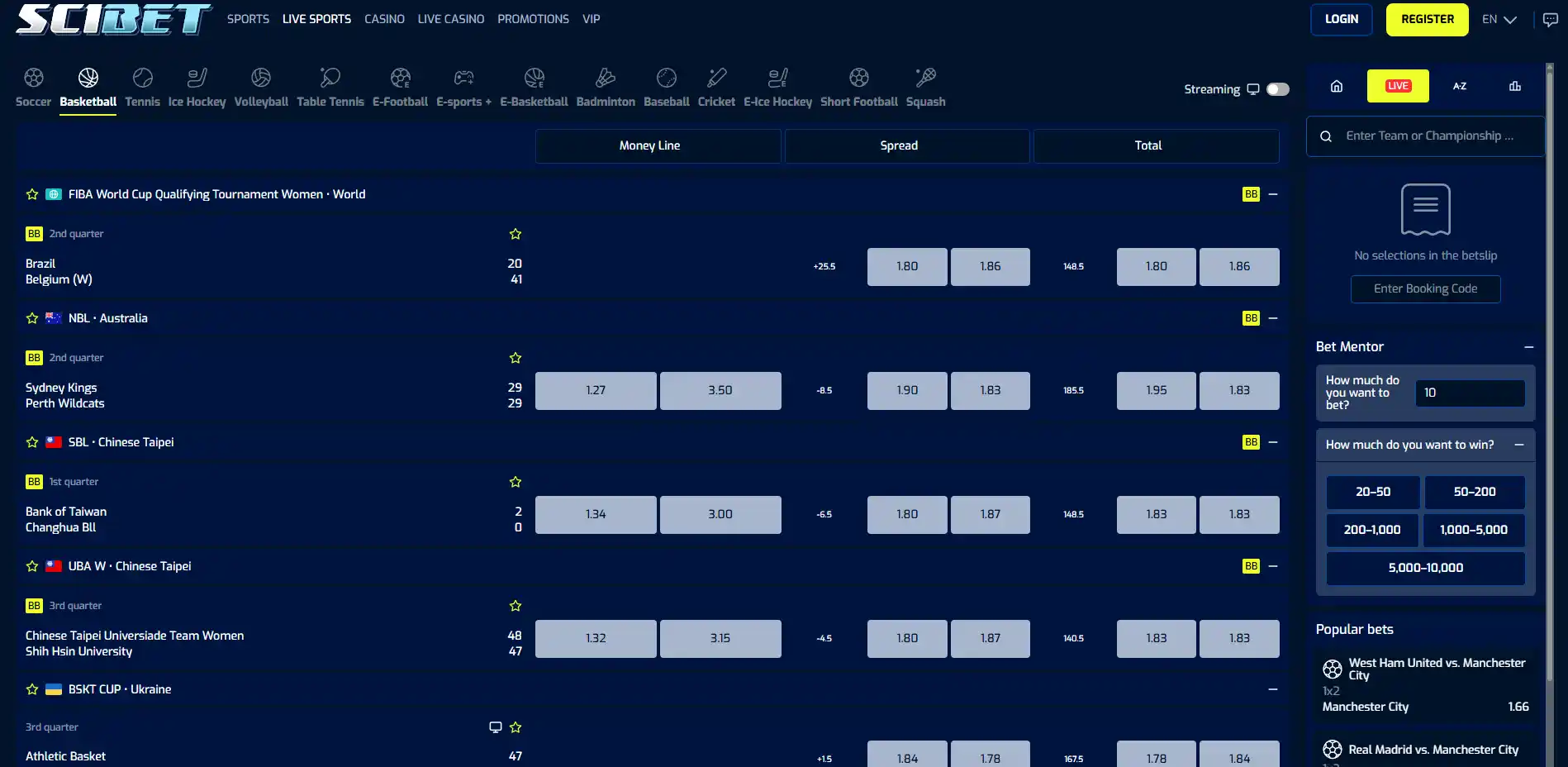Open the Table Tennis category
The height and width of the screenshot is (767, 1568).
pyautogui.click(x=330, y=88)
